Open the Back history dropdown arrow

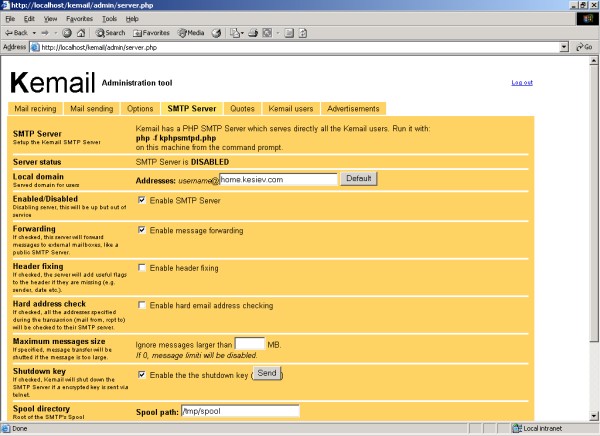click(x=34, y=33)
